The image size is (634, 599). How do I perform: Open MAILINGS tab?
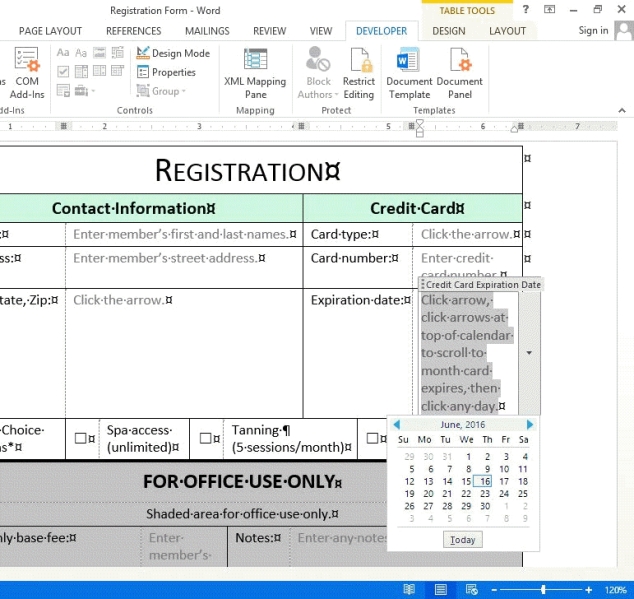pyautogui.click(x=207, y=31)
